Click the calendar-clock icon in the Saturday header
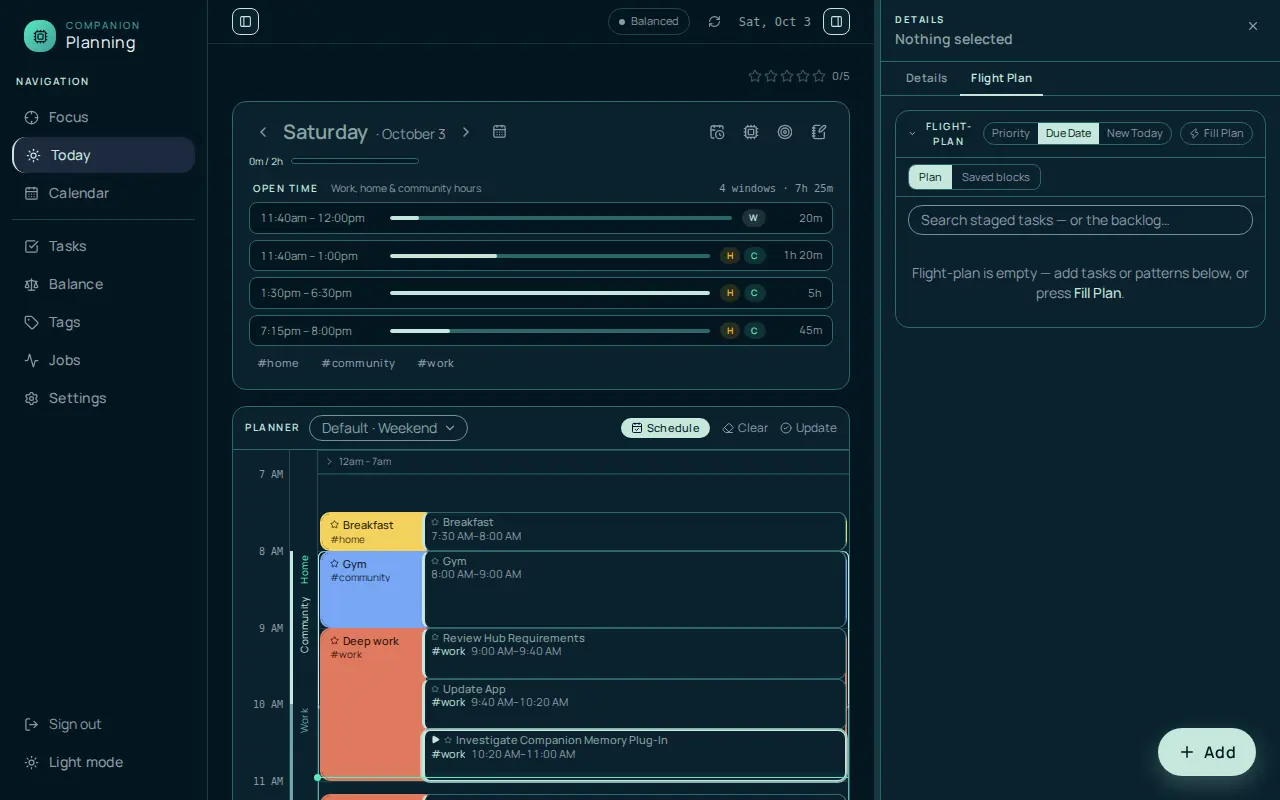1280x800 pixels. click(x=717, y=132)
